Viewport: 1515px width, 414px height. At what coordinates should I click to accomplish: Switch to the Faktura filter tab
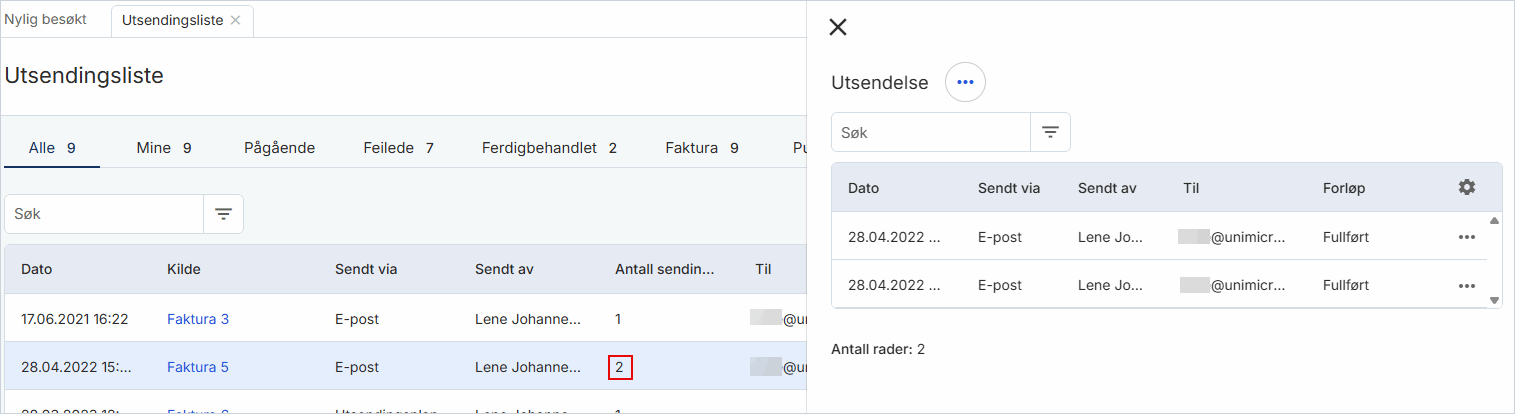702,148
